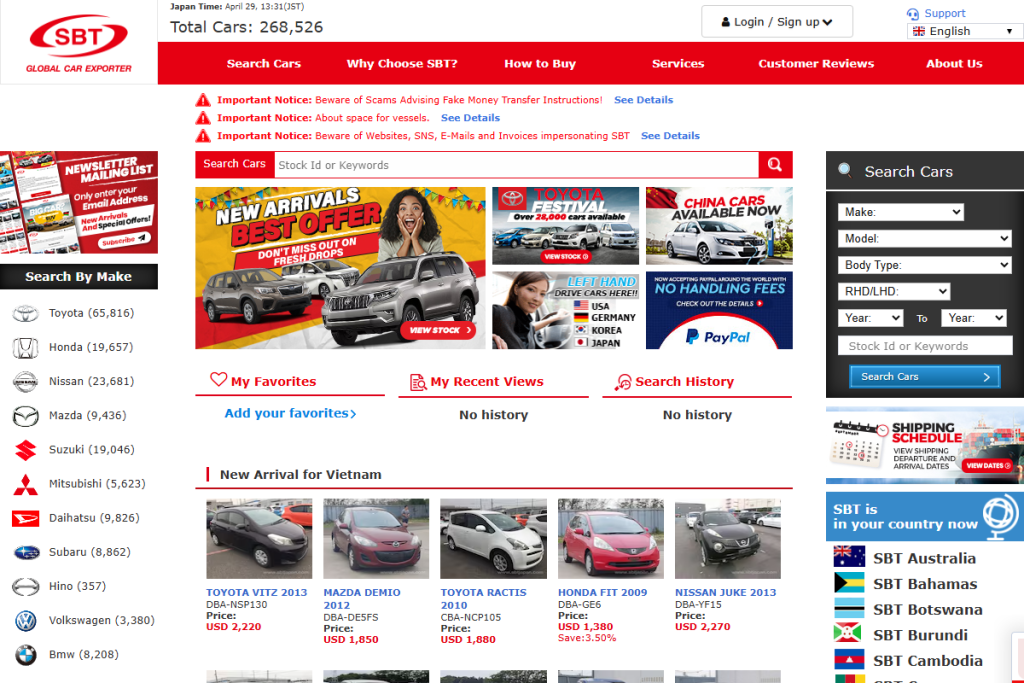Image resolution: width=1024 pixels, height=683 pixels.
Task: Expand the Login / Sign up menu
Action: [x=777, y=22]
